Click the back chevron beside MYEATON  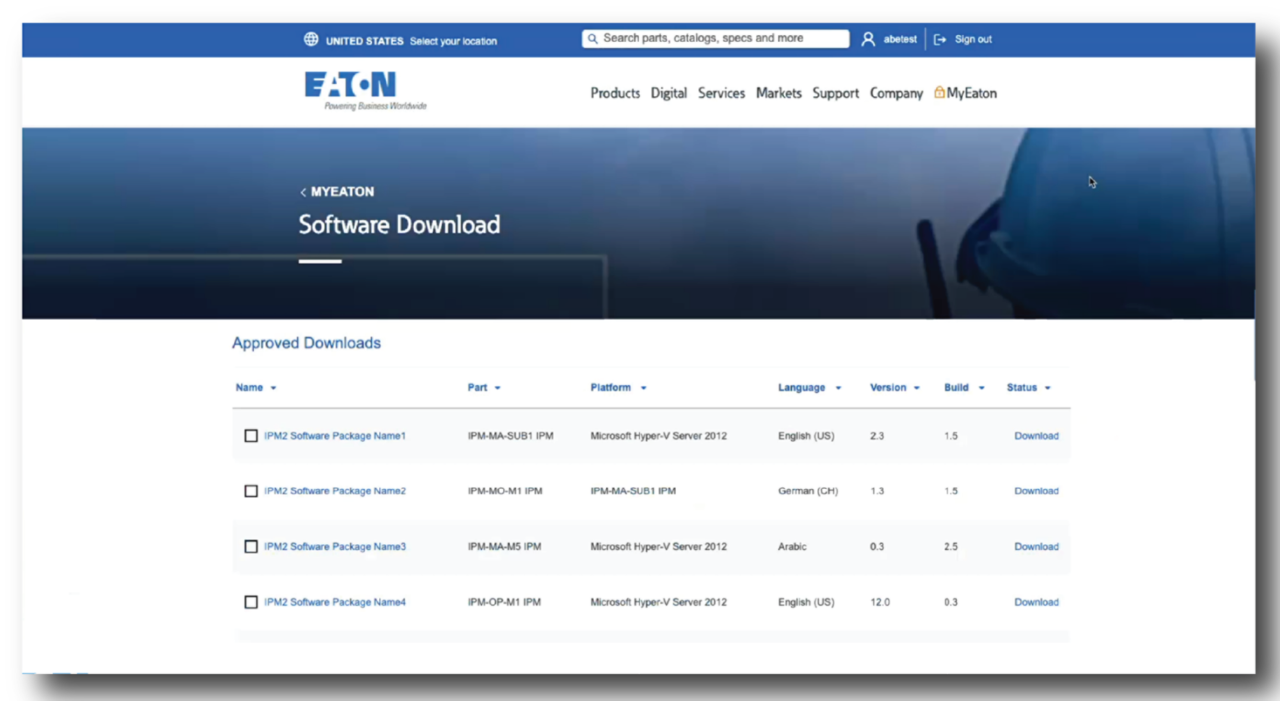pos(303,192)
